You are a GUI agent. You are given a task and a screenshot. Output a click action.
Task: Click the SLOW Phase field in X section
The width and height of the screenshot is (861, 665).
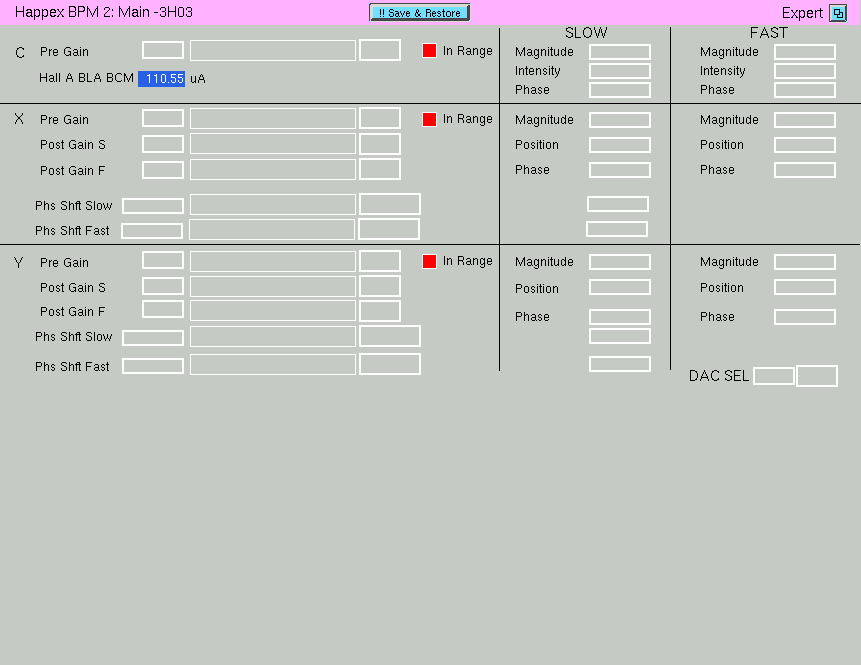point(620,170)
